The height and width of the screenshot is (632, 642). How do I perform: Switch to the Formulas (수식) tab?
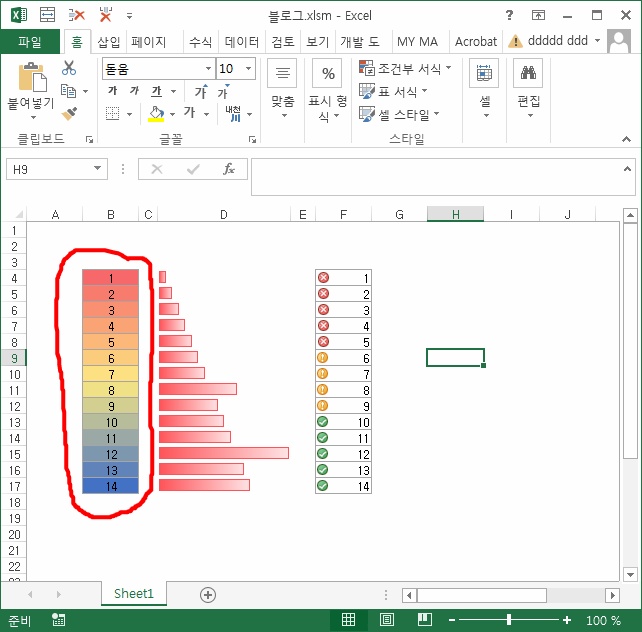click(x=200, y=41)
